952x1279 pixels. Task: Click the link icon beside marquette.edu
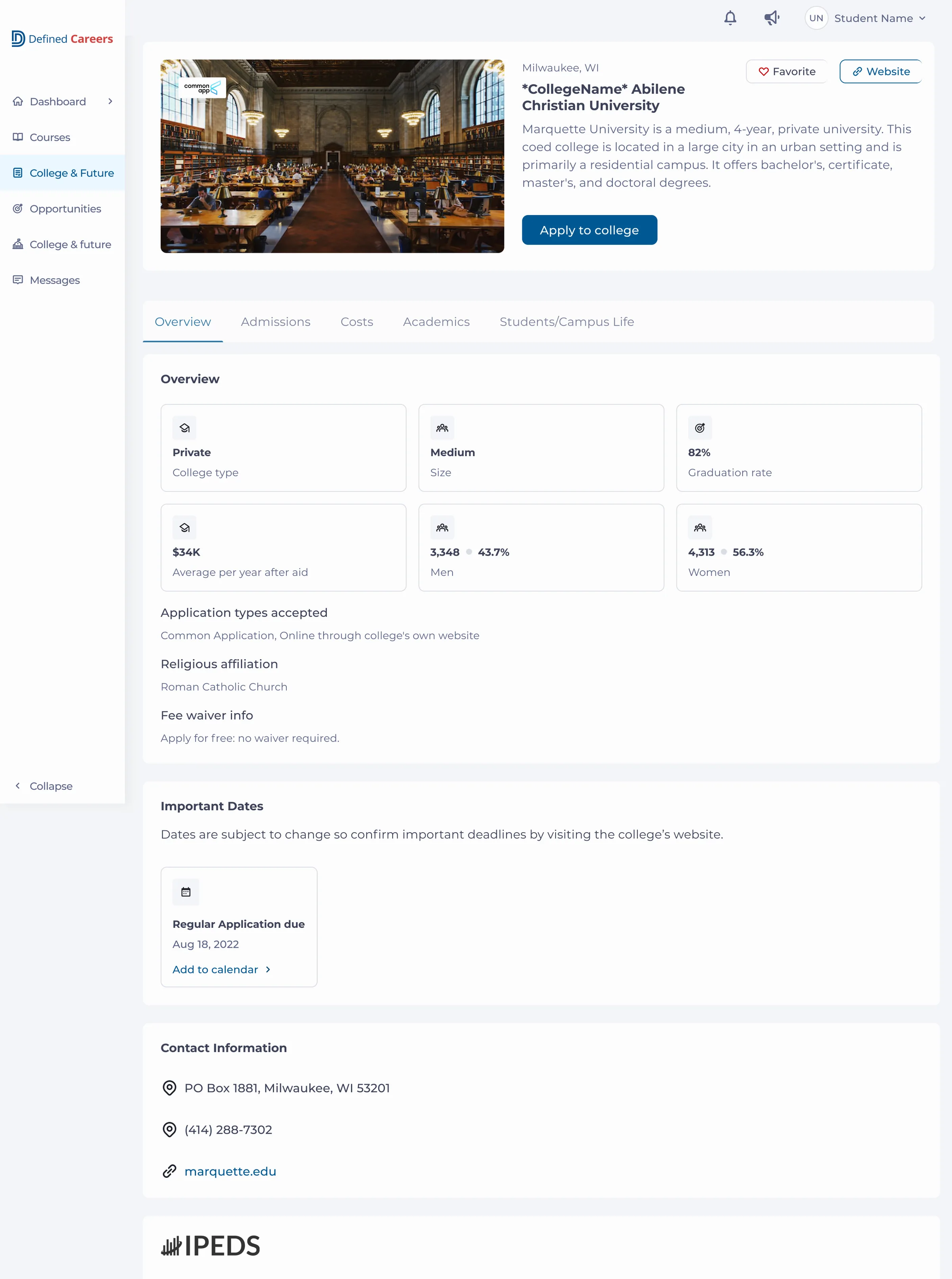click(x=169, y=1171)
